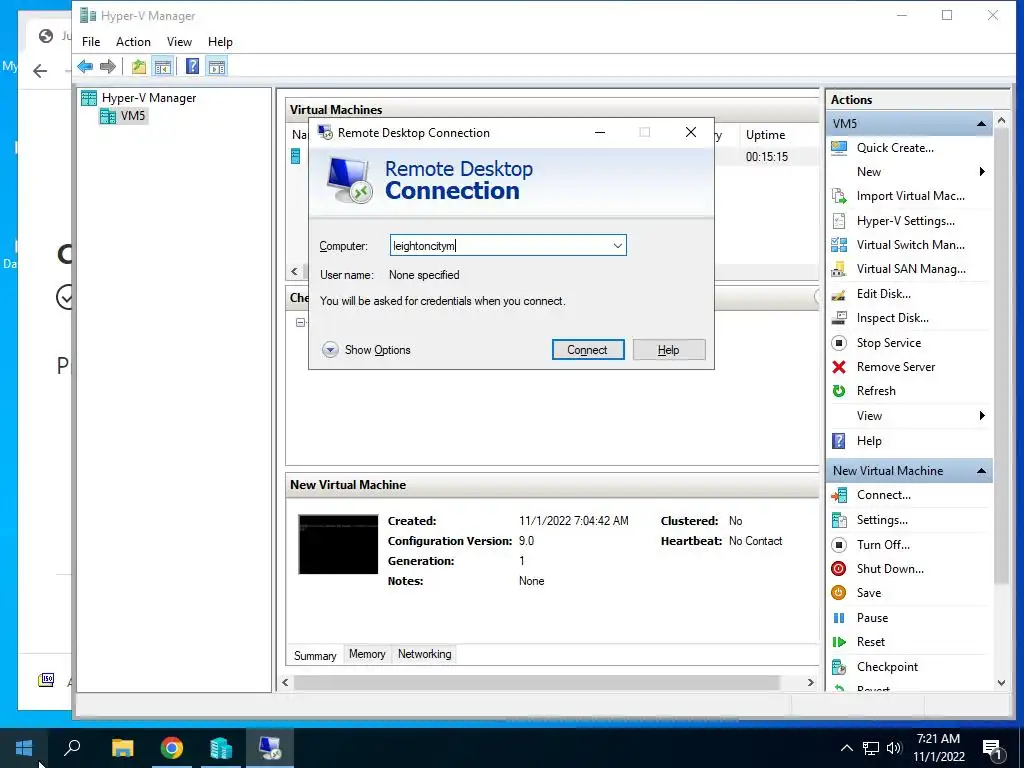Screen dimensions: 1024x768
Task: Open the Help menu
Action: pyautogui.click(x=220, y=42)
